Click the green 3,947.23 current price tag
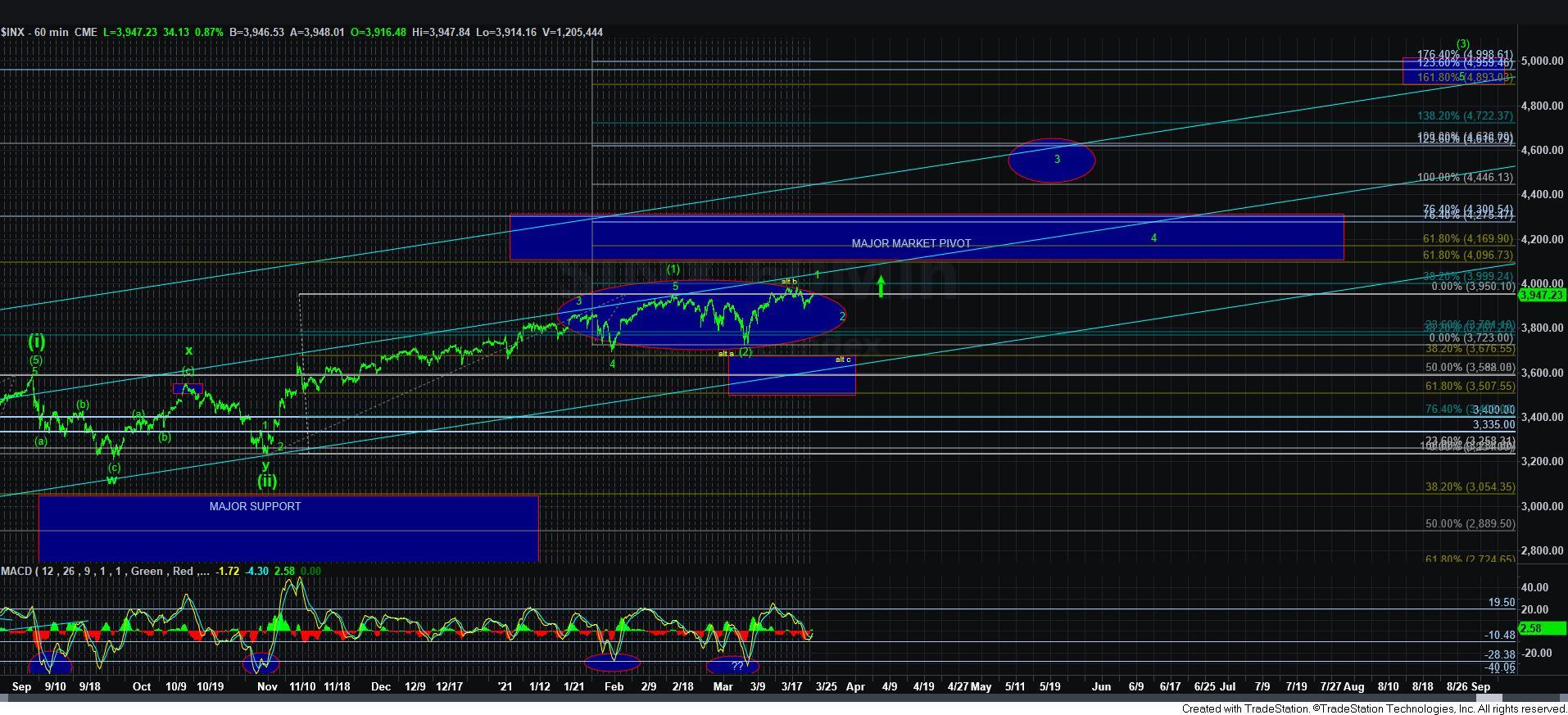Image resolution: width=1568 pixels, height=715 pixels. pyautogui.click(x=1542, y=295)
